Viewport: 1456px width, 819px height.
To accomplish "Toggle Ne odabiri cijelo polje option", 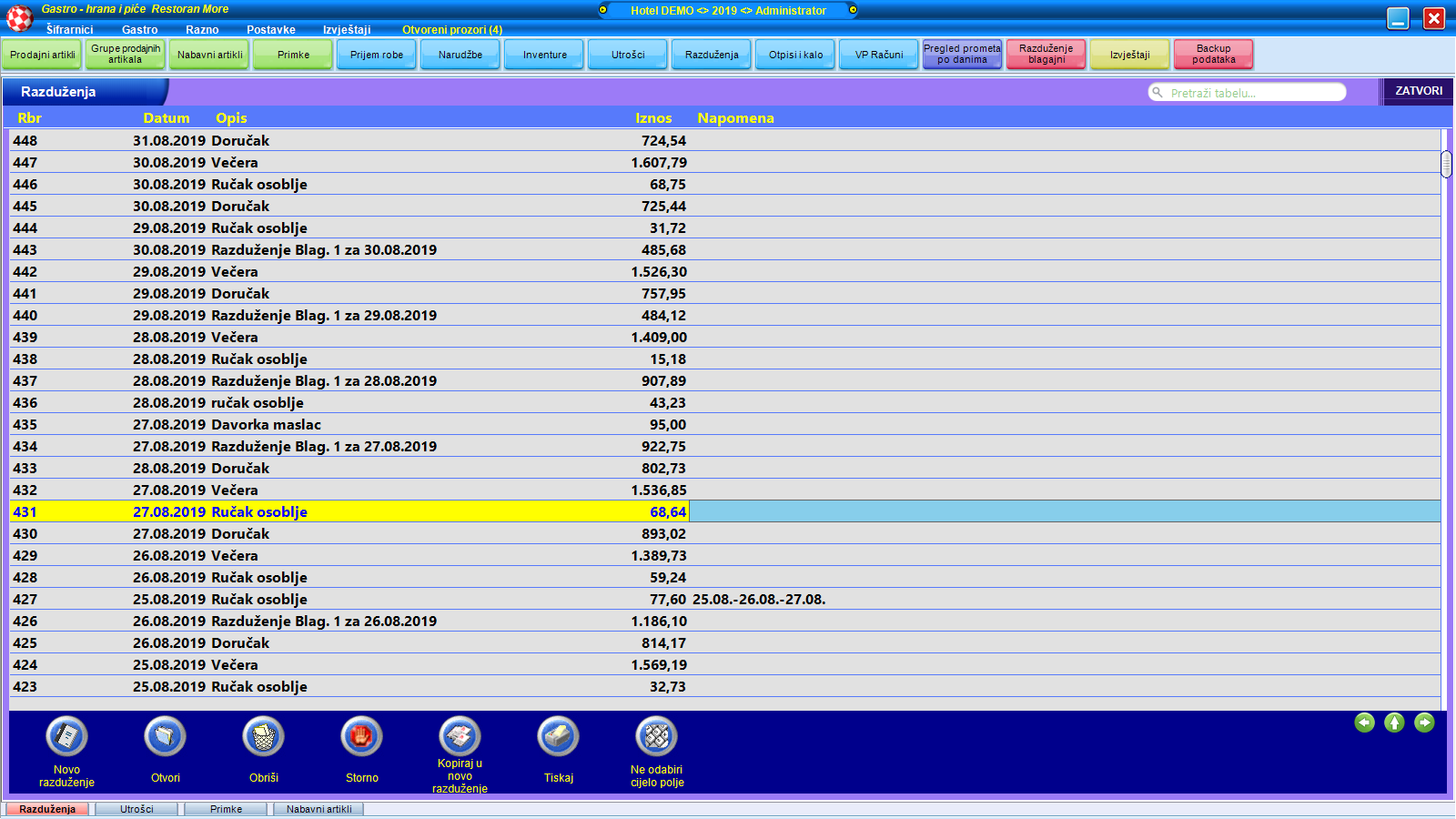I will pos(656,737).
